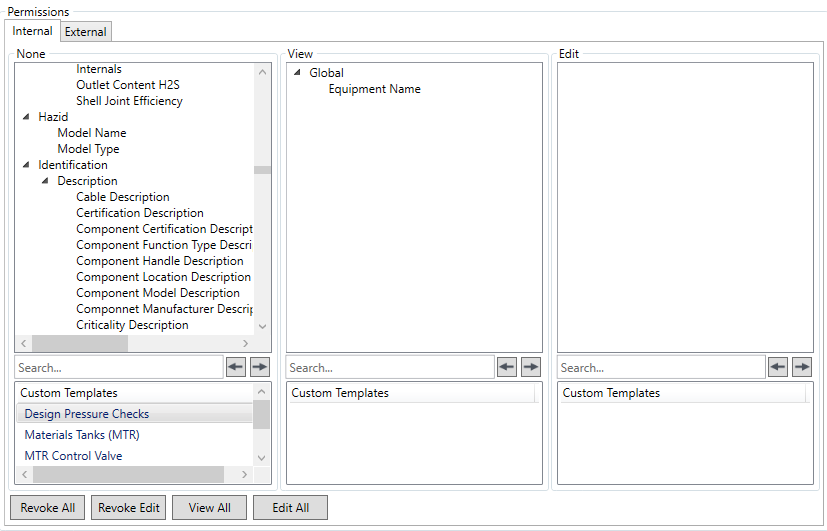Focus the View panel search field
Image resolution: width=827 pixels, height=531 pixels.
pyautogui.click(x=390, y=367)
